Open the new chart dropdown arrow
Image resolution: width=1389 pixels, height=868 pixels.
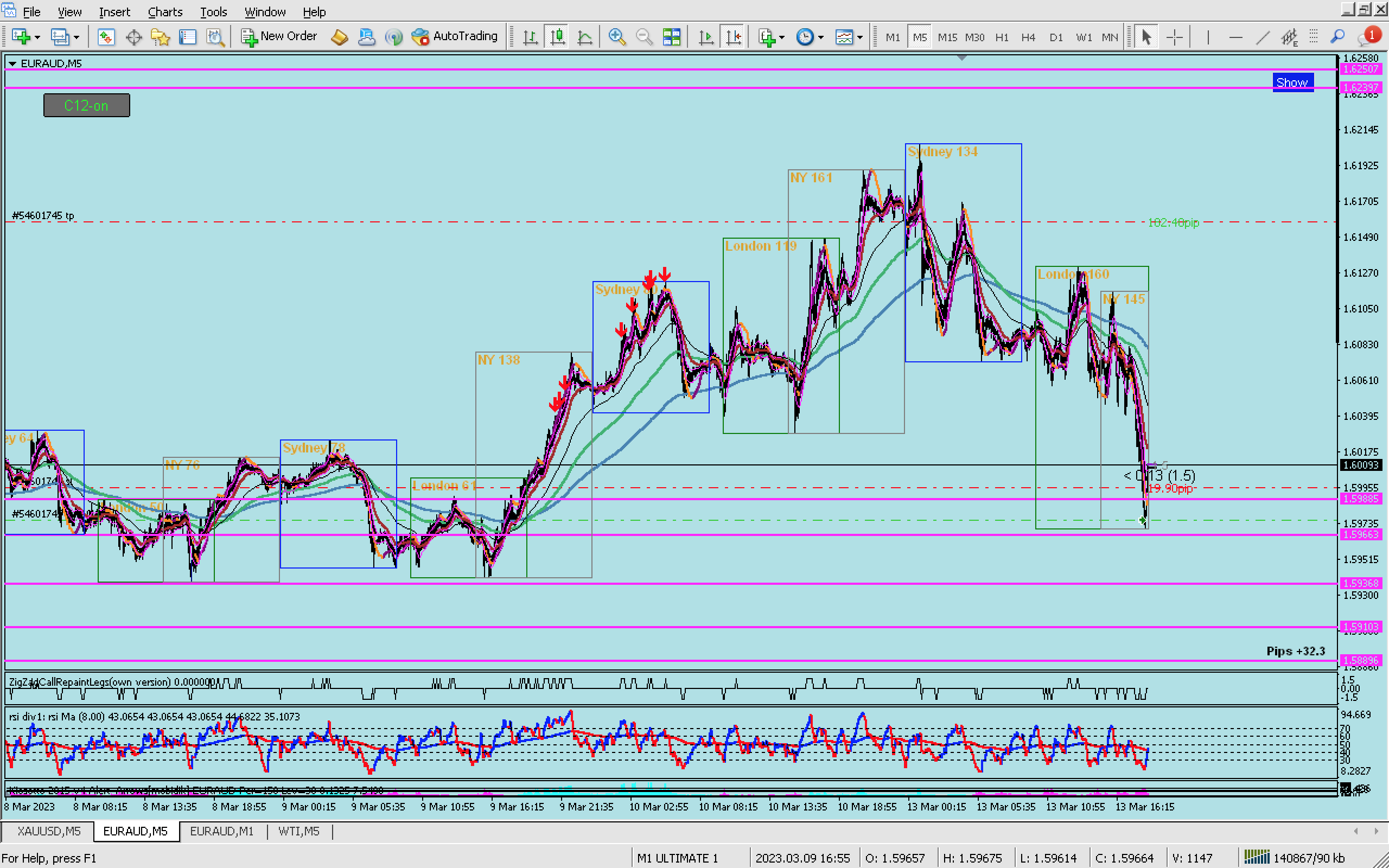37,37
